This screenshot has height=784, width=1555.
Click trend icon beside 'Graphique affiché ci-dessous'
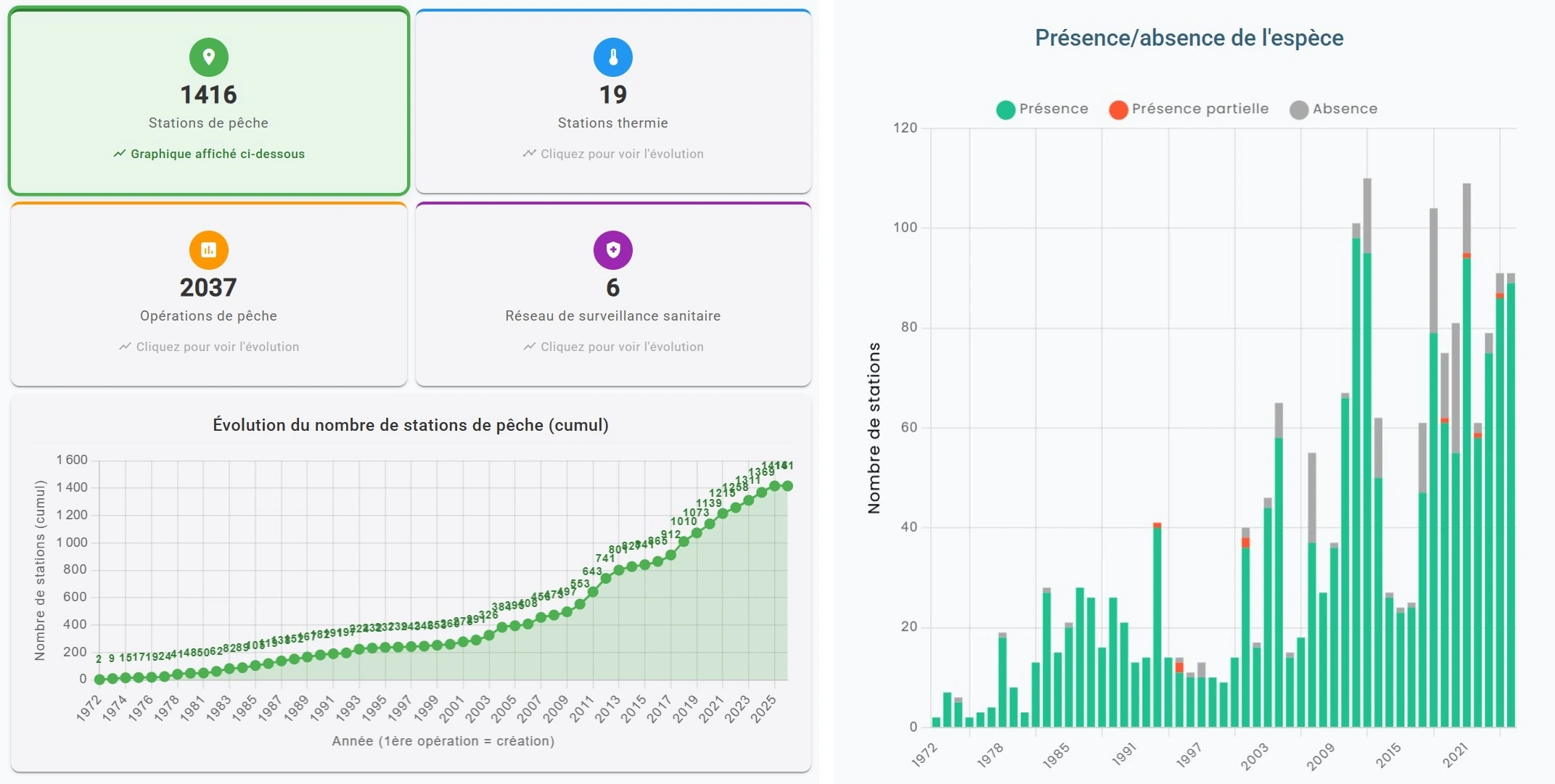pos(120,154)
